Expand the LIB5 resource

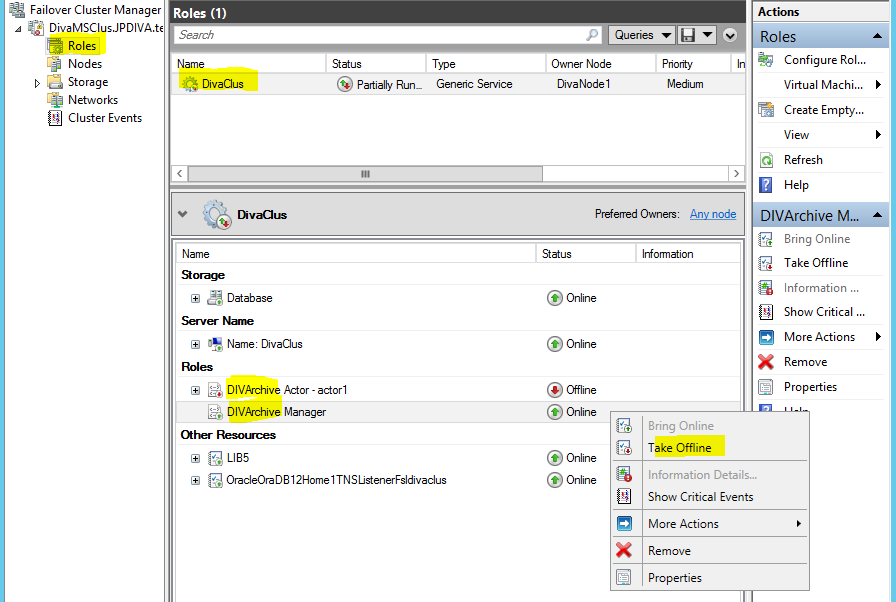195,458
